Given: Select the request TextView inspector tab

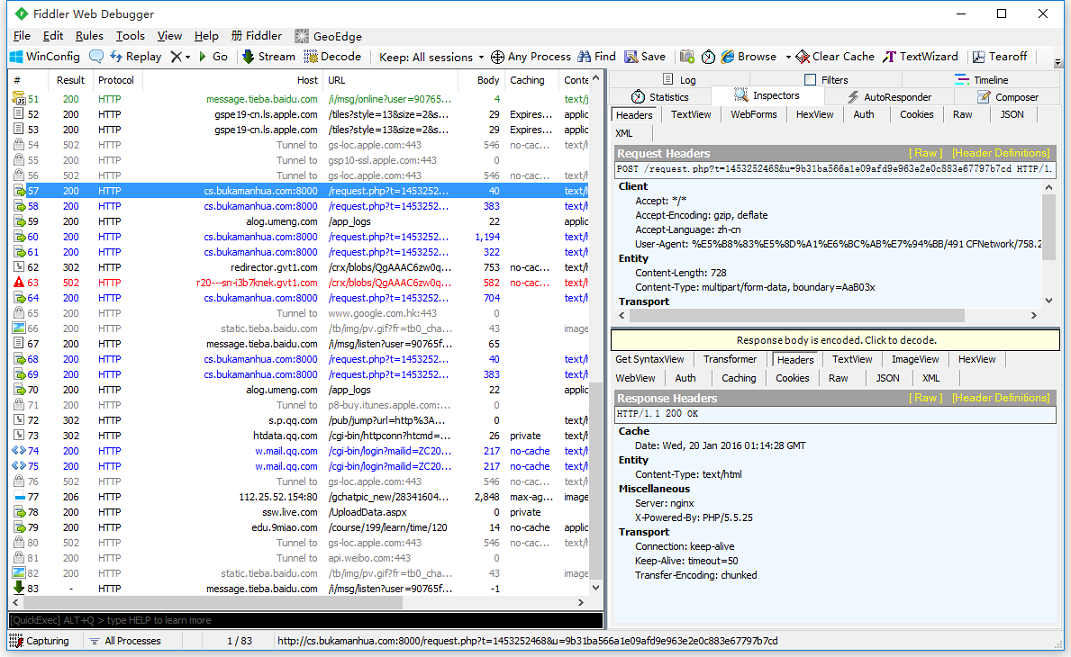Looking at the screenshot, I should [691, 115].
